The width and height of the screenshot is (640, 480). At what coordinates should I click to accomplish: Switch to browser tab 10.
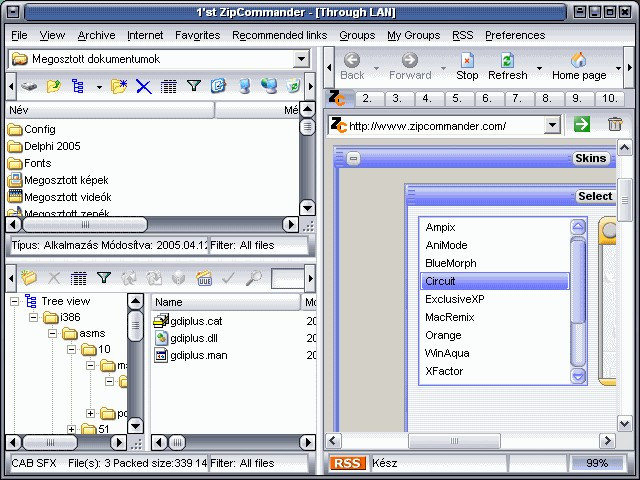pos(609,98)
